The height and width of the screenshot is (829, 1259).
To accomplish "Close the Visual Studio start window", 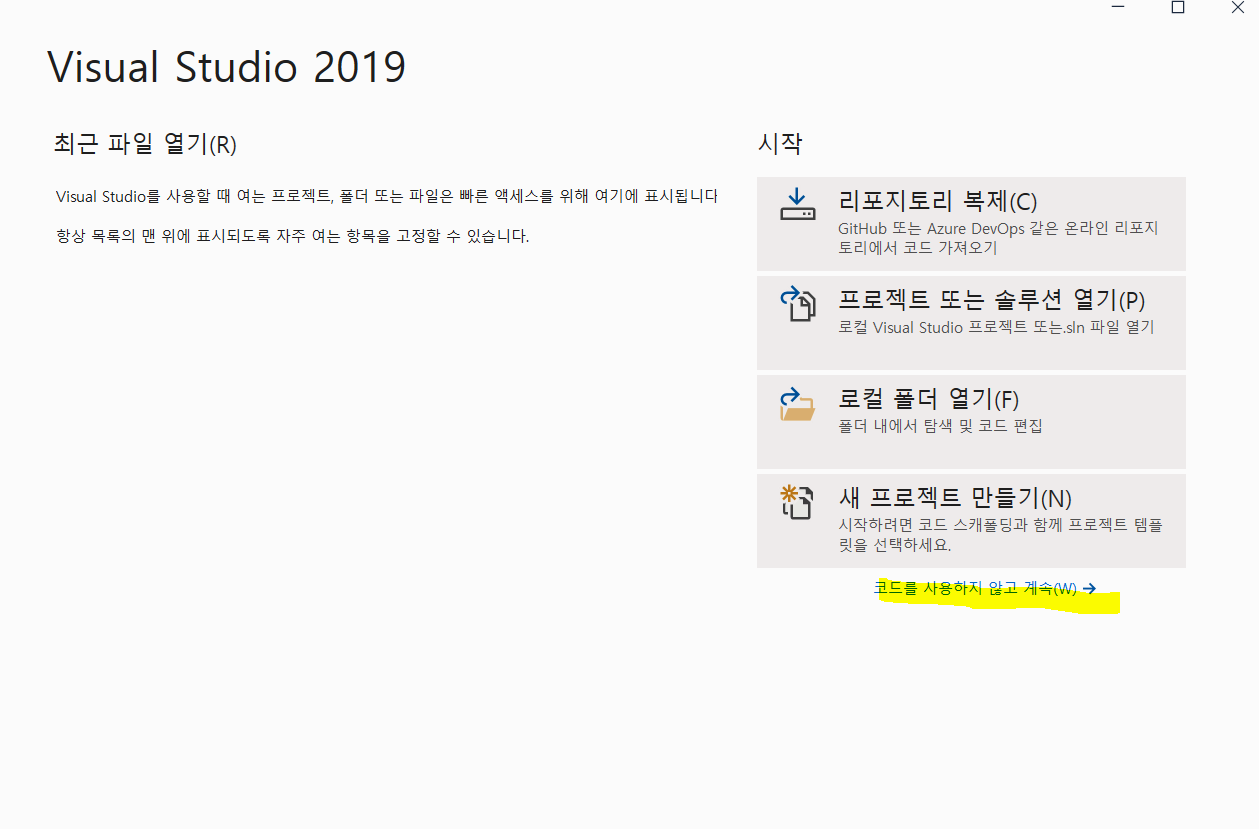I will coord(1238,8).
